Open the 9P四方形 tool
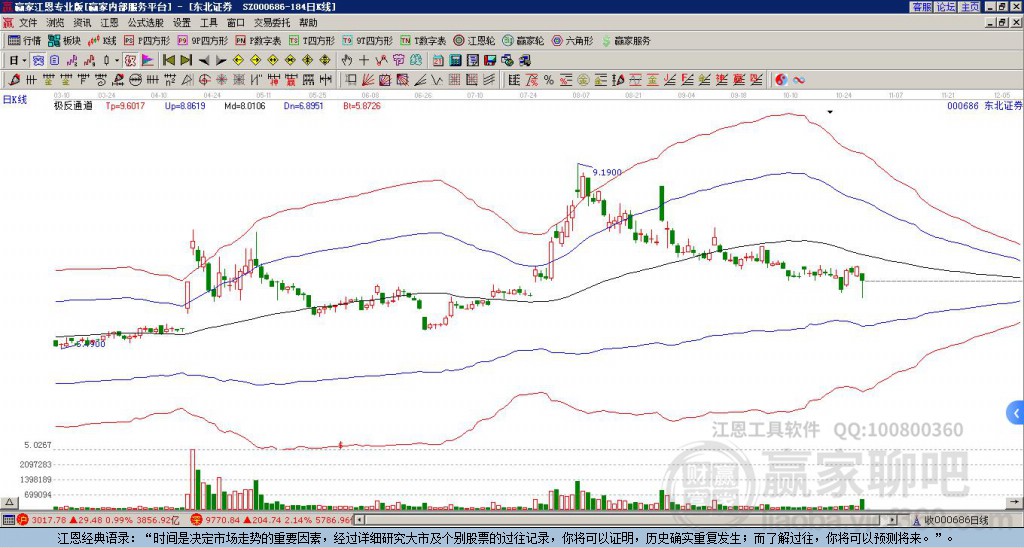 (202, 40)
